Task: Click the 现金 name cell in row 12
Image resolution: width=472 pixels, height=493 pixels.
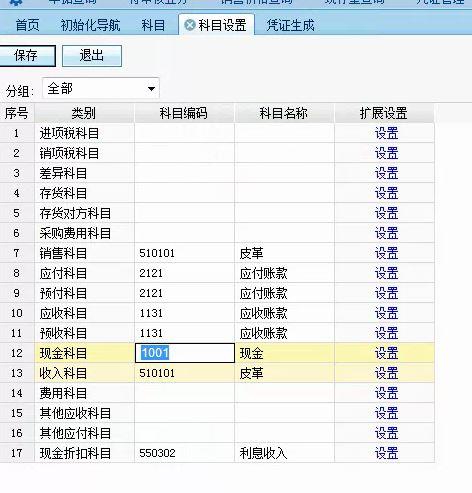Action: [x=285, y=353]
